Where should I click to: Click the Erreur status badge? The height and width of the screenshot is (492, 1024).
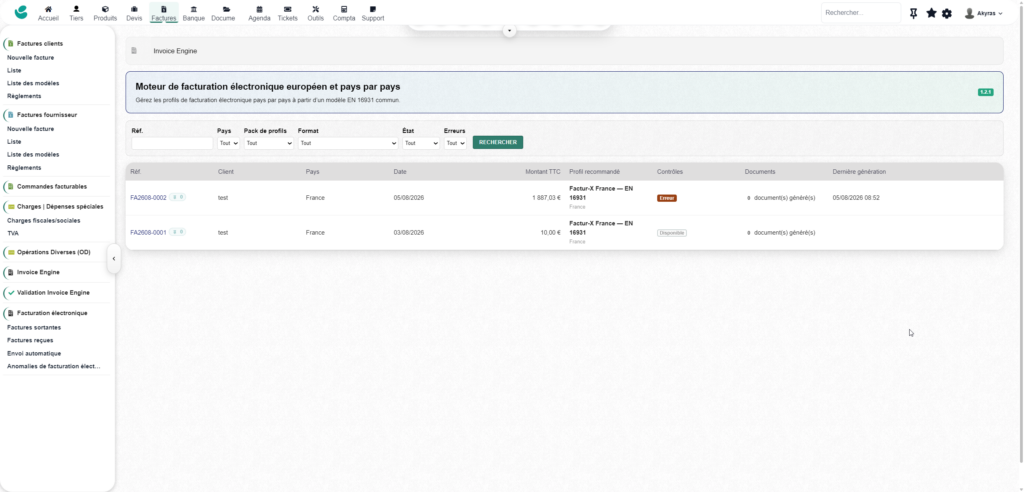click(667, 198)
